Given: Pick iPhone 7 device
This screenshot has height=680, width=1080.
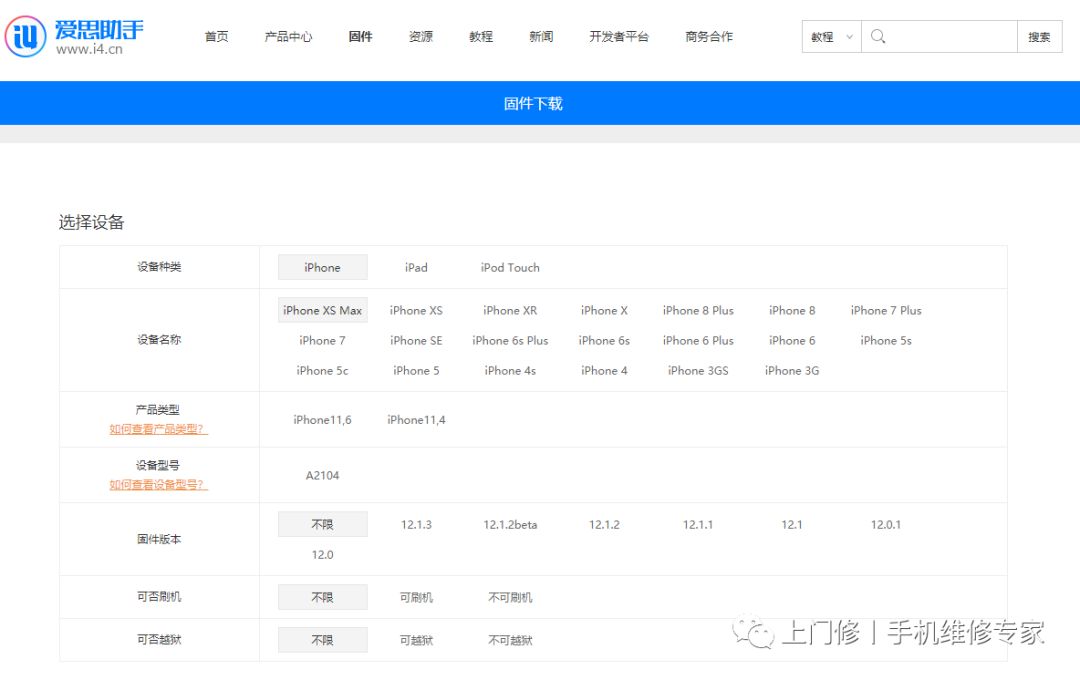Looking at the screenshot, I should click(322, 340).
